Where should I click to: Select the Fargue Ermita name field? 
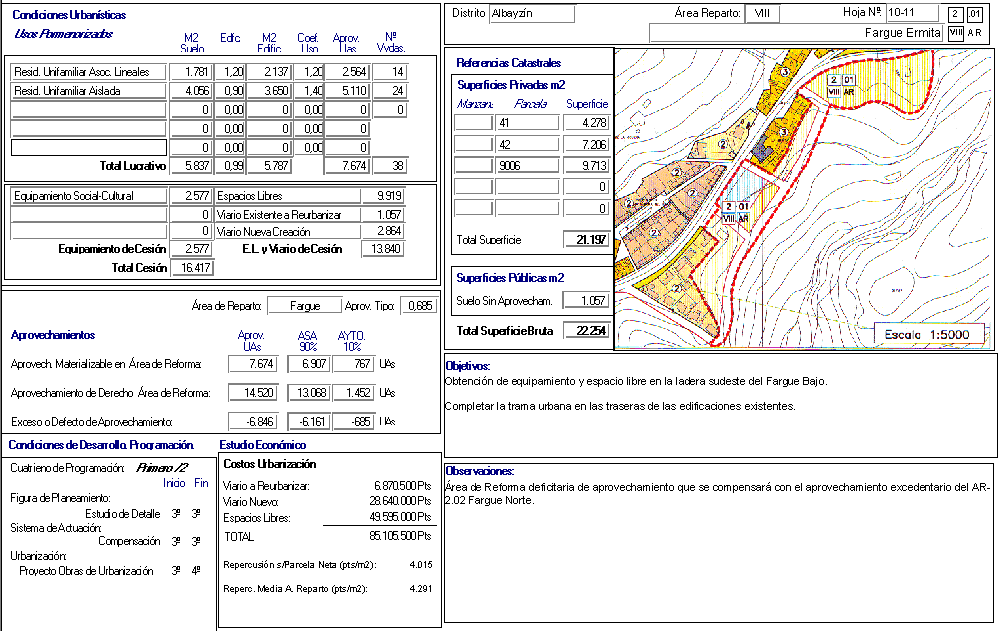(796, 33)
